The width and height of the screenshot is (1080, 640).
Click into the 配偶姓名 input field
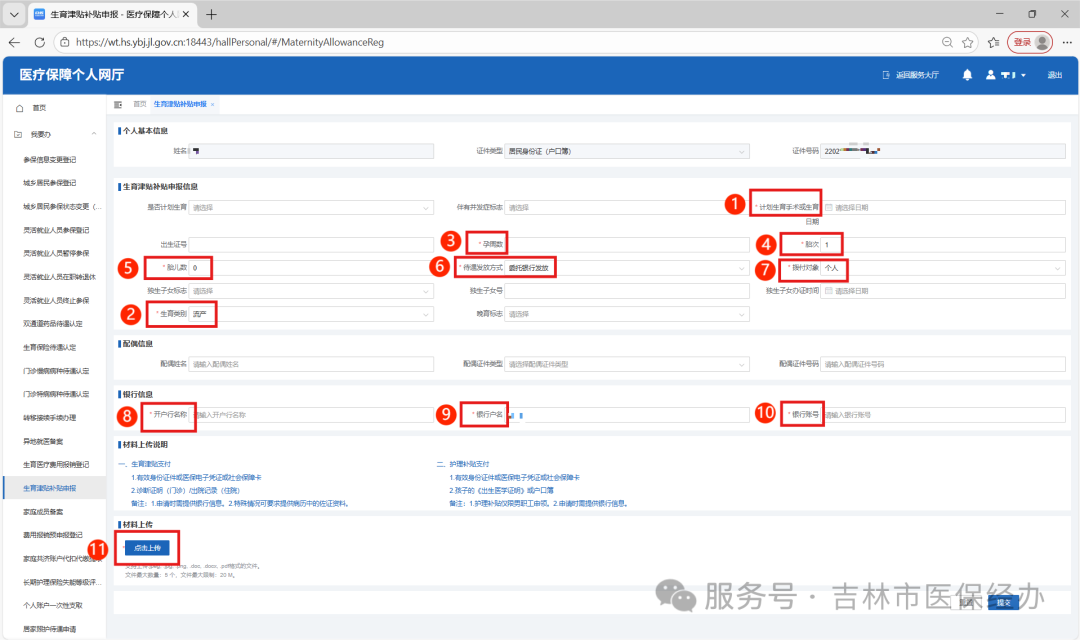point(311,364)
